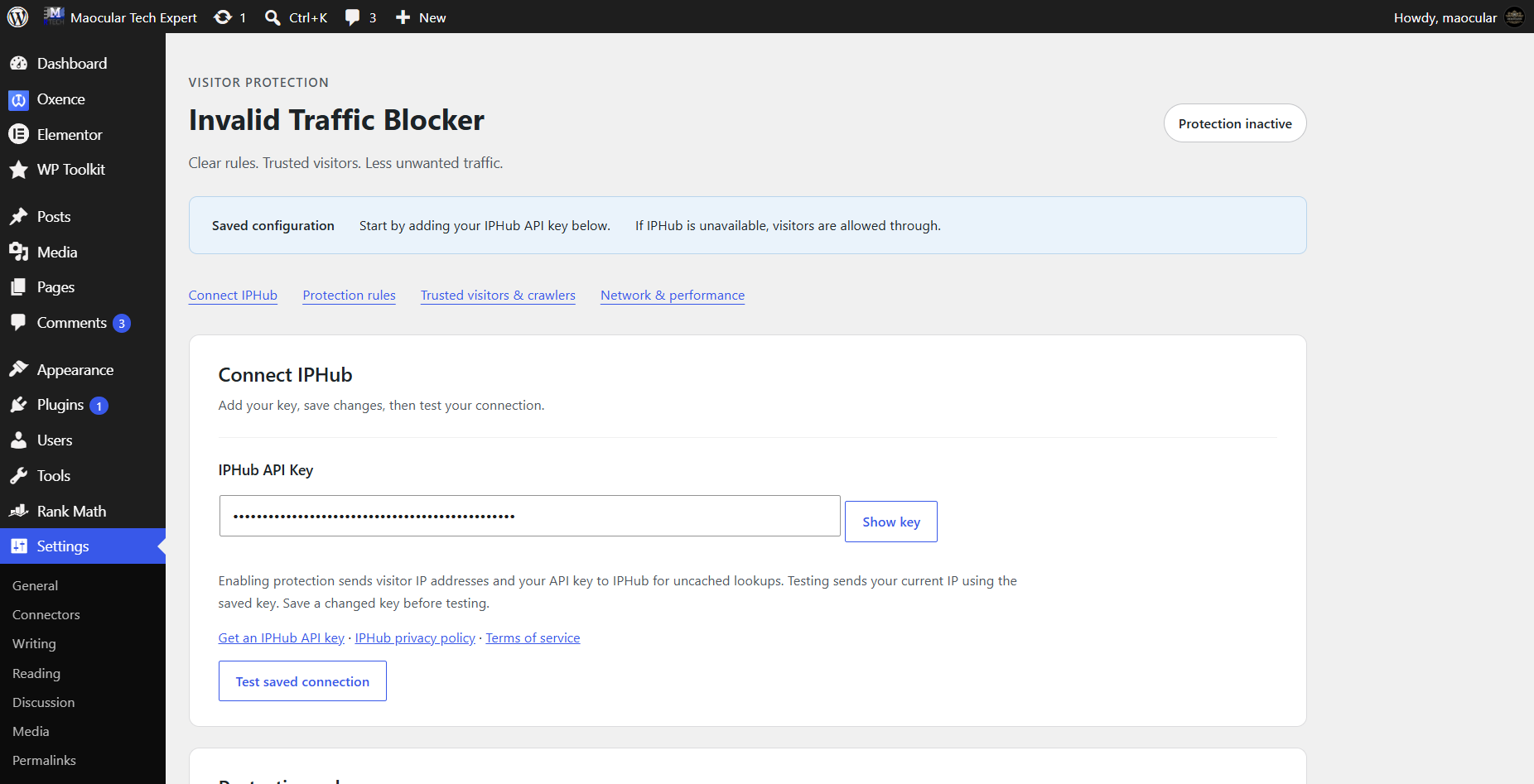Open the Howdy, maocular user avatar
This screenshot has height=784, width=1534.
(x=1514, y=17)
